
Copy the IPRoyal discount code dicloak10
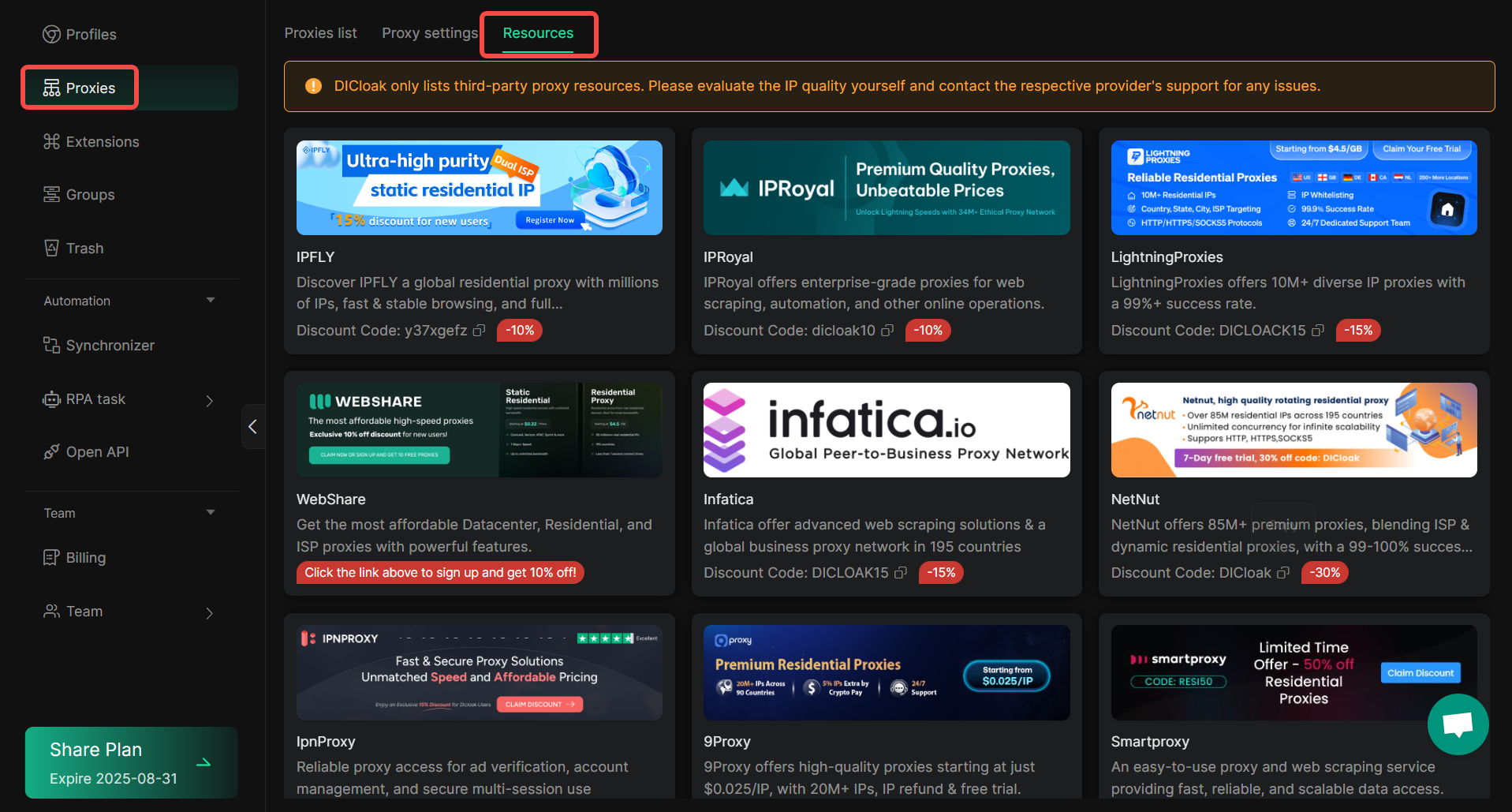887,331
